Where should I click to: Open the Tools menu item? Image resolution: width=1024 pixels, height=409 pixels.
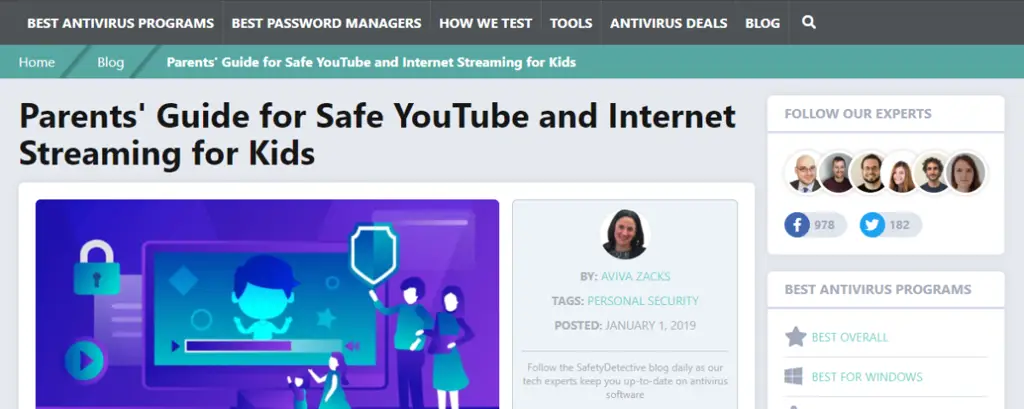pyautogui.click(x=571, y=23)
